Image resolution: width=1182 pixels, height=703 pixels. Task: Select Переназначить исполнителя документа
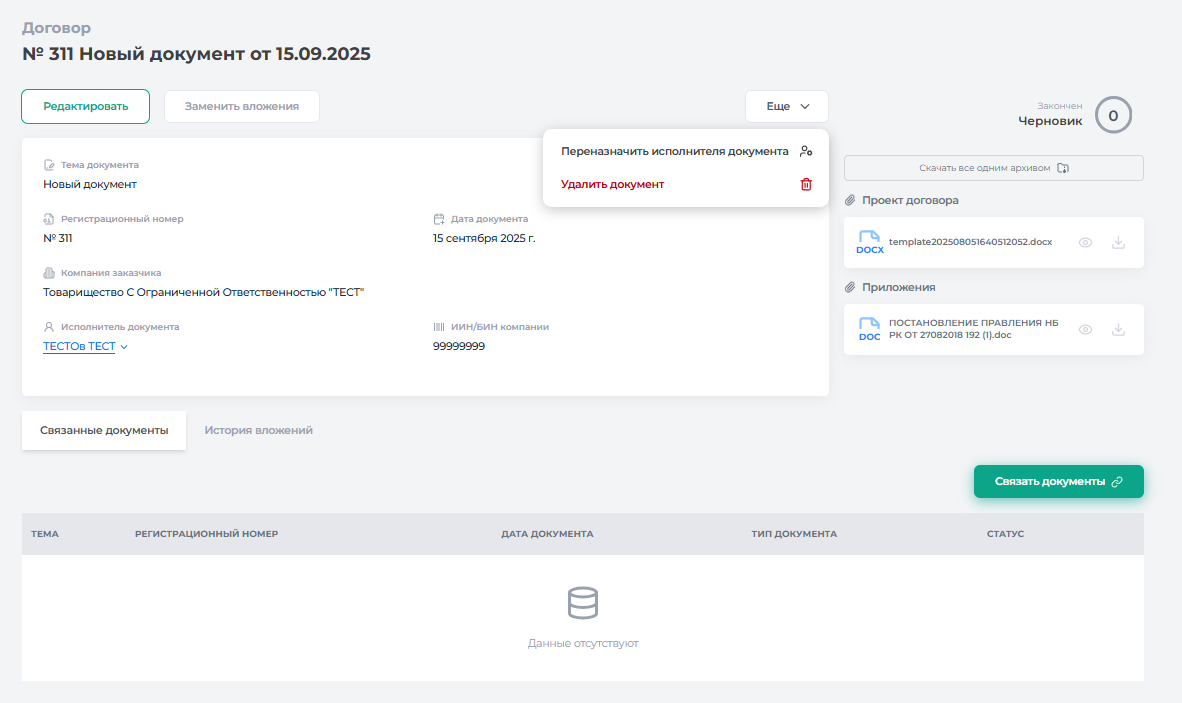click(x=674, y=152)
